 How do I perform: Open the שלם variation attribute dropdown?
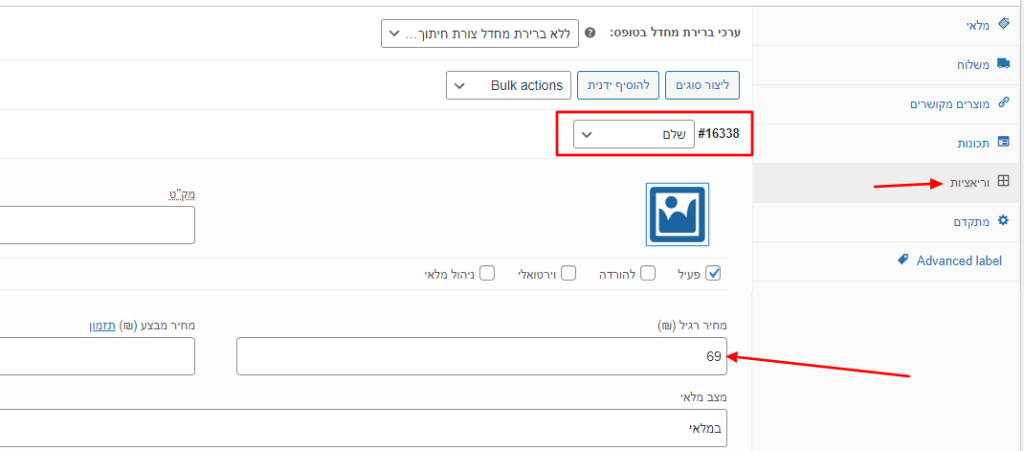click(x=634, y=133)
